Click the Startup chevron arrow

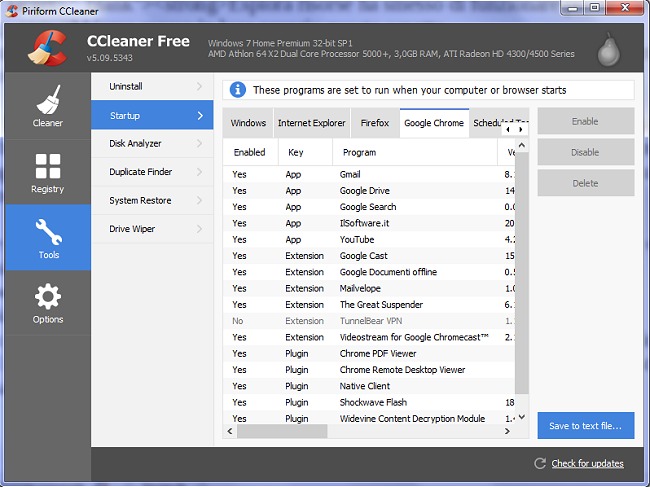pyautogui.click(x=200, y=116)
